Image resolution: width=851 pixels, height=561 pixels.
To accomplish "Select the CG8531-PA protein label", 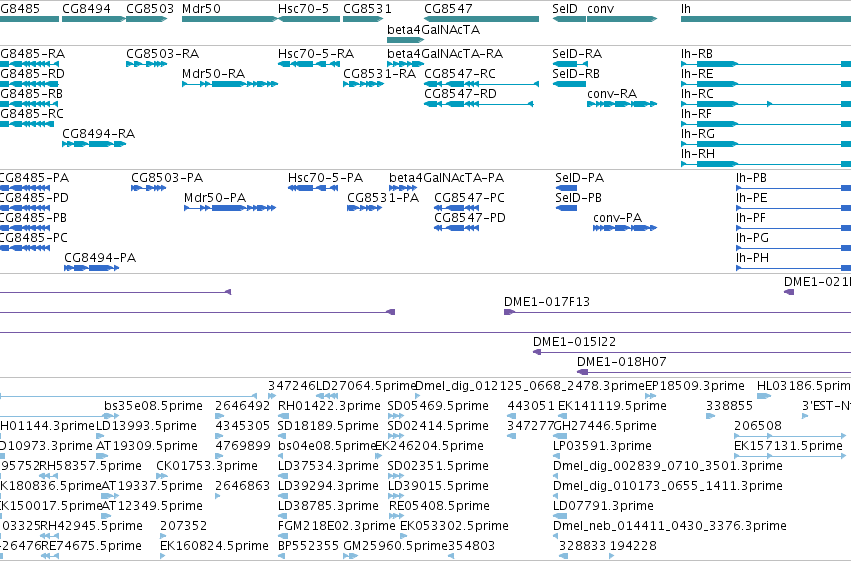I will (383, 198).
